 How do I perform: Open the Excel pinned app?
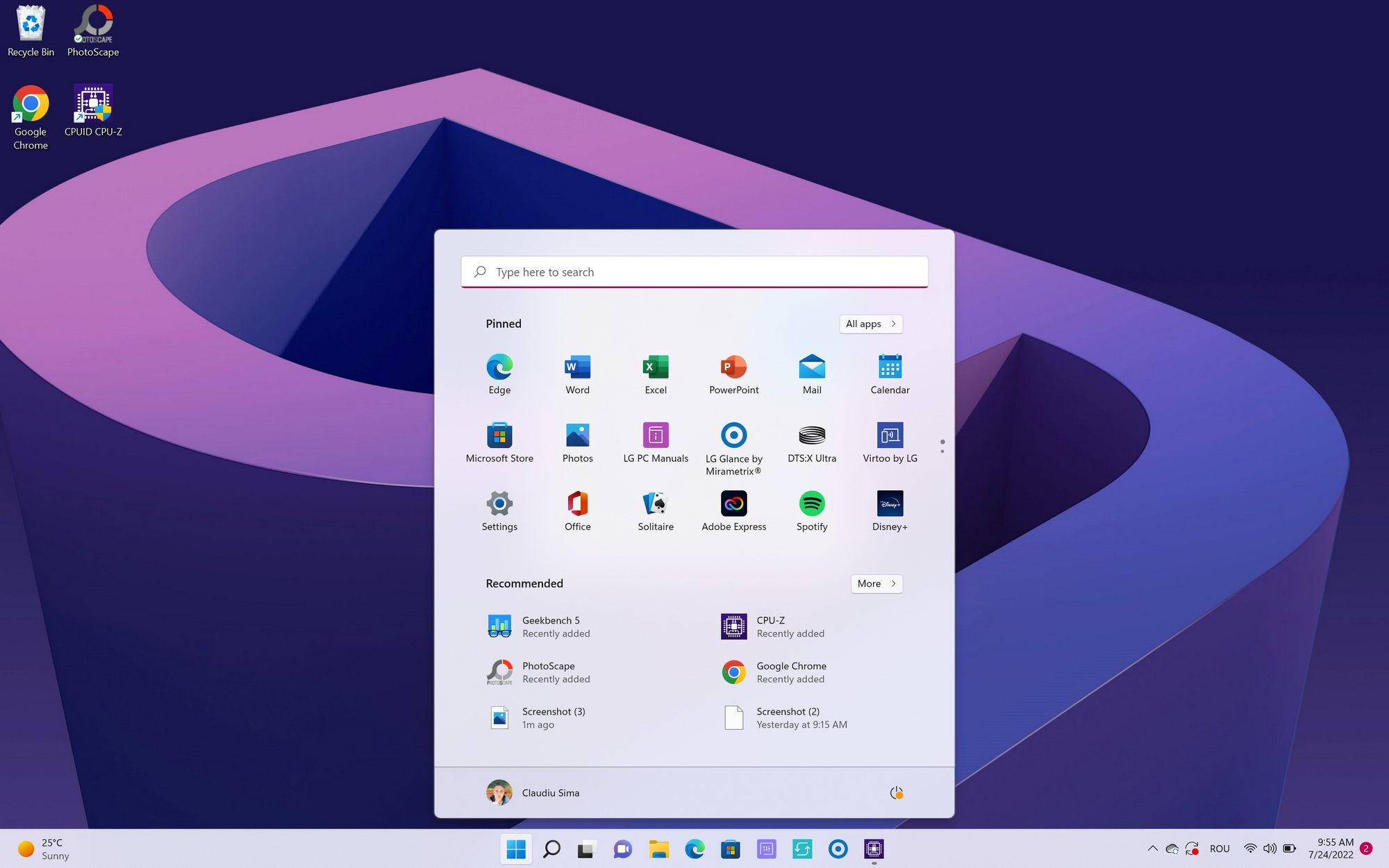pos(656,374)
